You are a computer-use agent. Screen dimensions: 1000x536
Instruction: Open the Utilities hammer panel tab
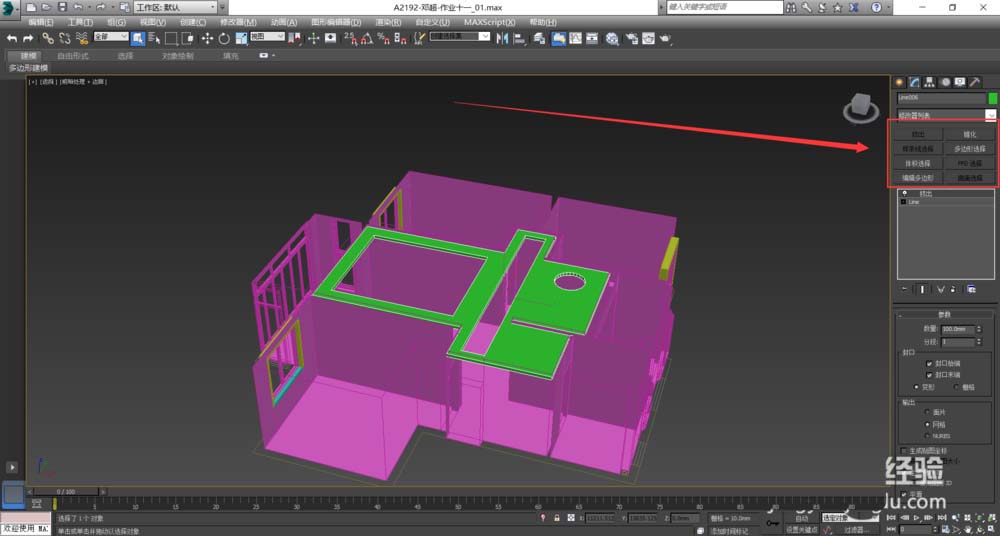(x=975, y=82)
